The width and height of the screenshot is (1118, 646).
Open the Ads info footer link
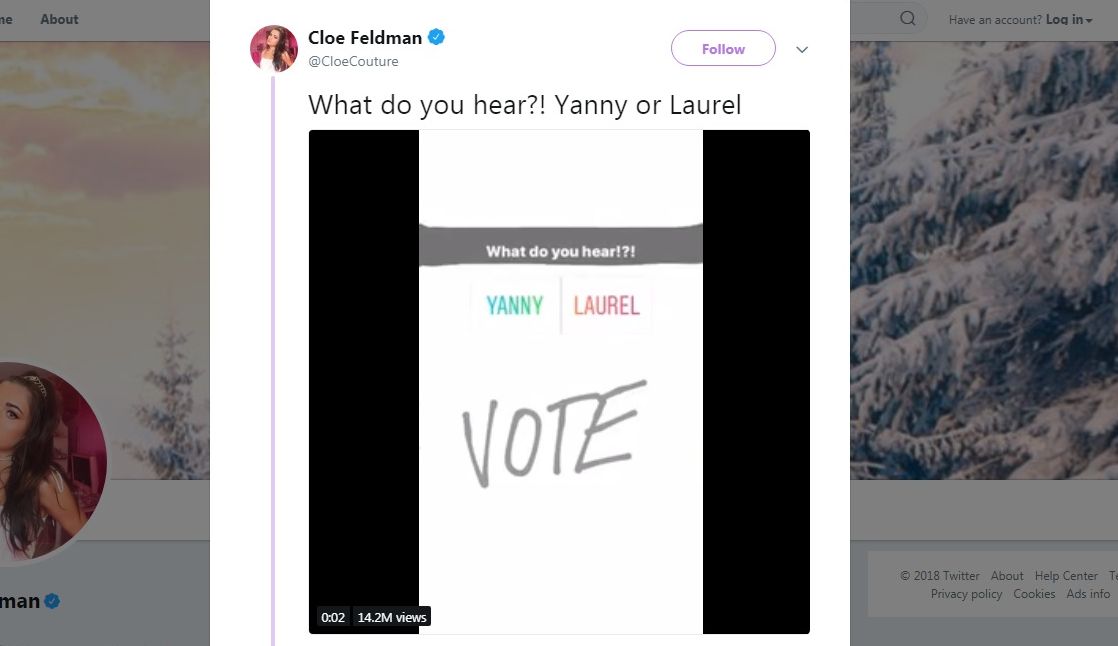pos(1088,594)
